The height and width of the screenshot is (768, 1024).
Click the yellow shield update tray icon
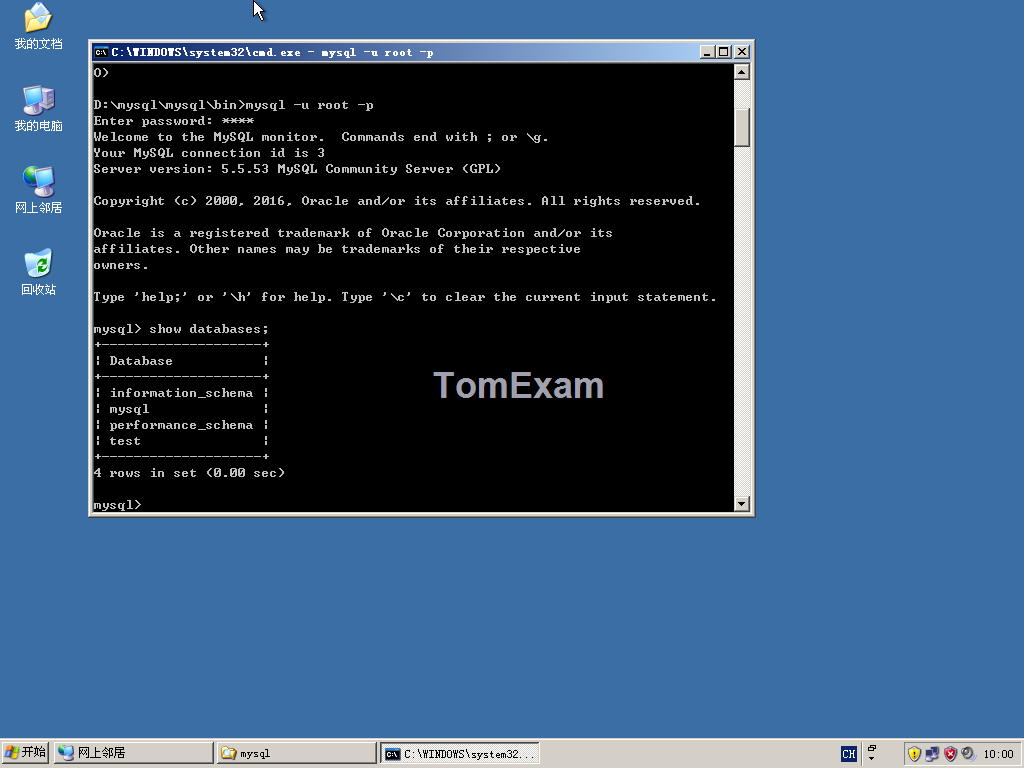[914, 754]
